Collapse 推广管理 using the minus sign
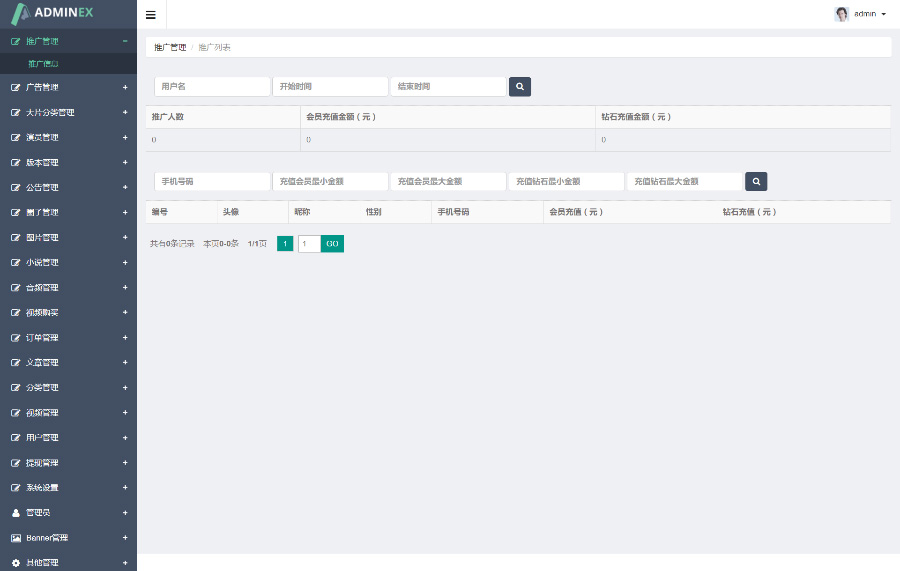900x571 pixels. (x=125, y=41)
